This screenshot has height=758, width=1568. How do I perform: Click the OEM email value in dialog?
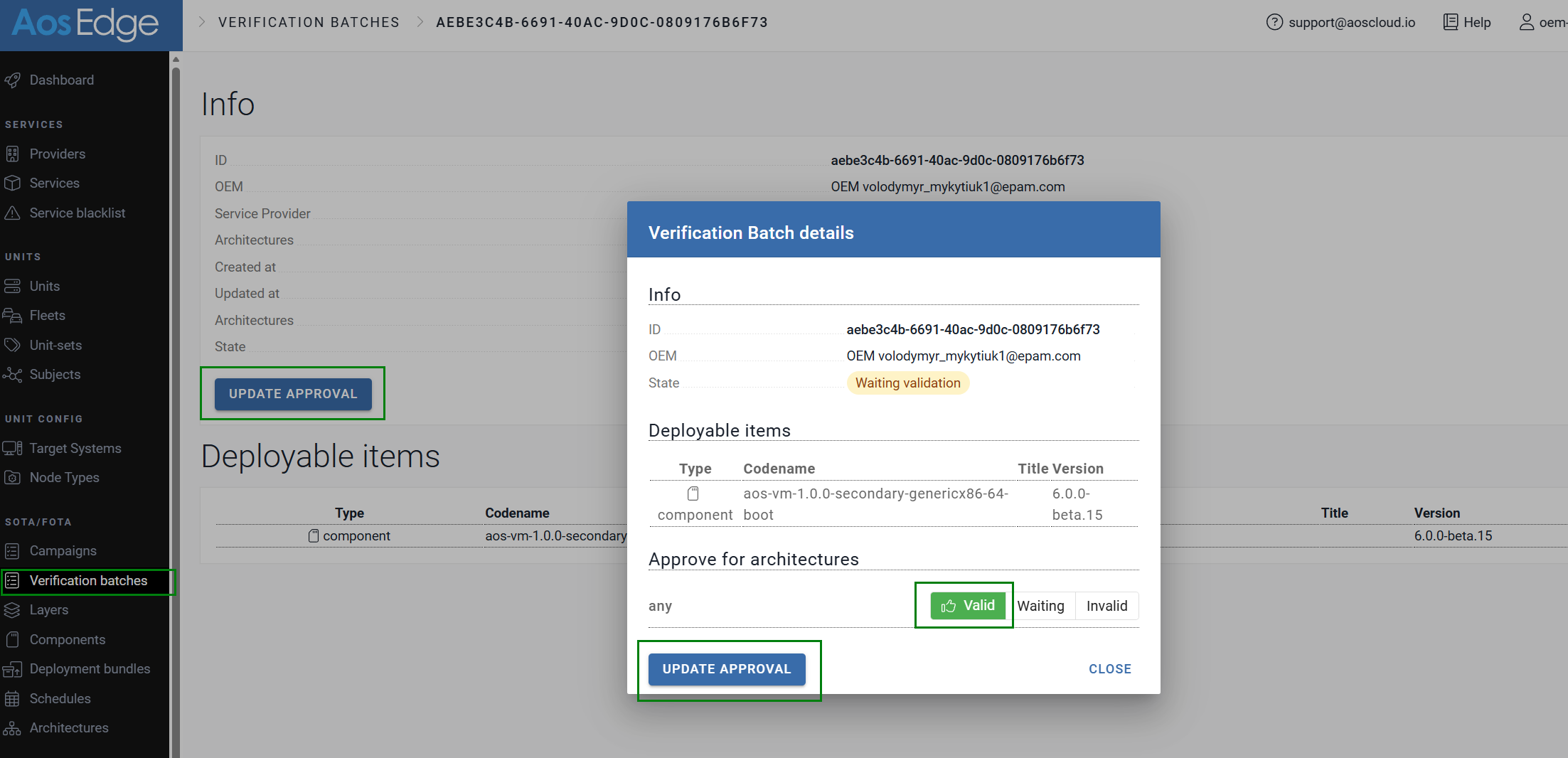963,356
